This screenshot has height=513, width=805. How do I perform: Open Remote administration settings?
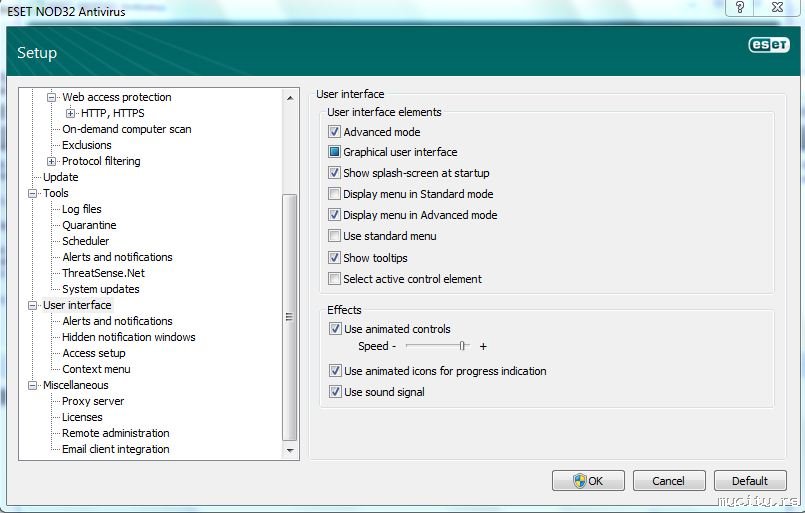pos(116,433)
